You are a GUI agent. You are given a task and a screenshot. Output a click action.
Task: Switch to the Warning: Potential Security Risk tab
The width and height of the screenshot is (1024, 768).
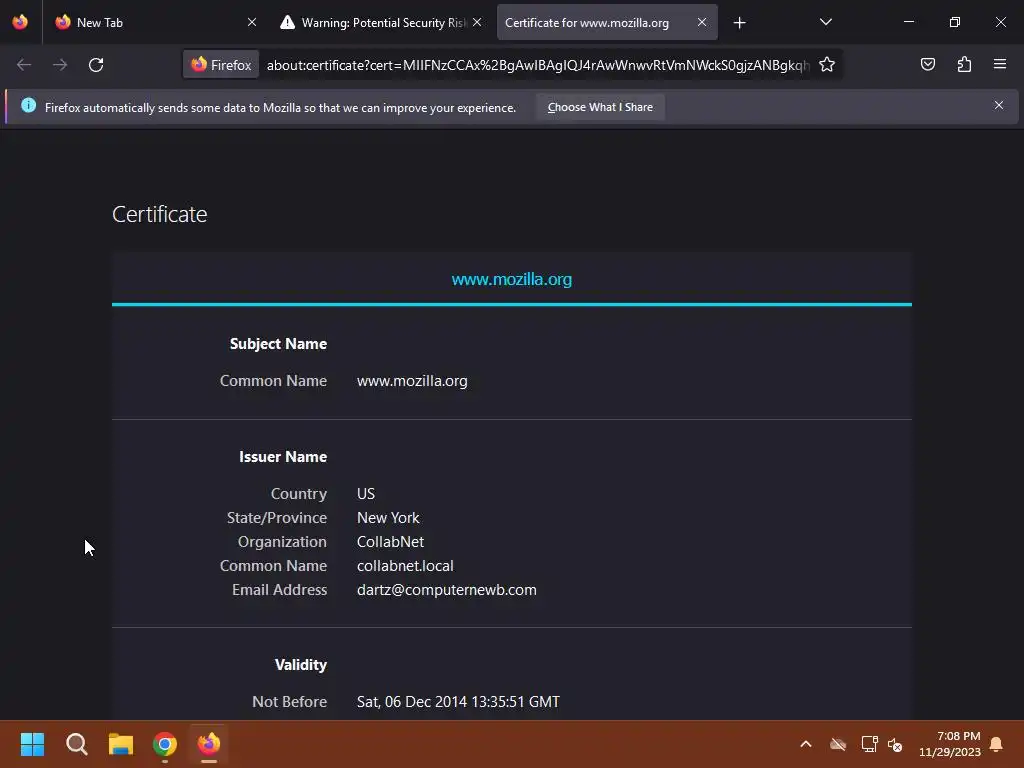(x=383, y=22)
